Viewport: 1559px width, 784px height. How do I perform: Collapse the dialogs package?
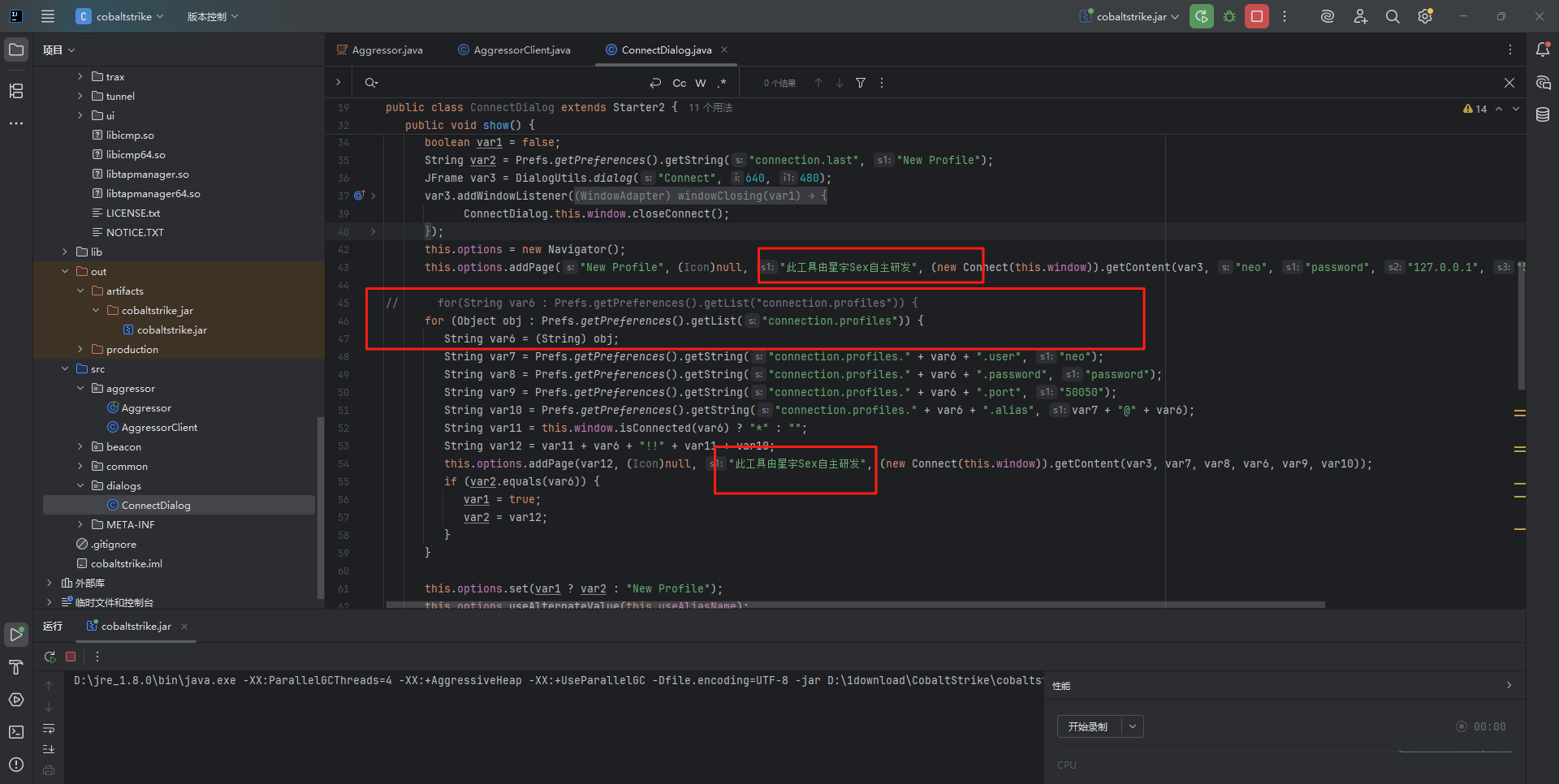tap(80, 485)
